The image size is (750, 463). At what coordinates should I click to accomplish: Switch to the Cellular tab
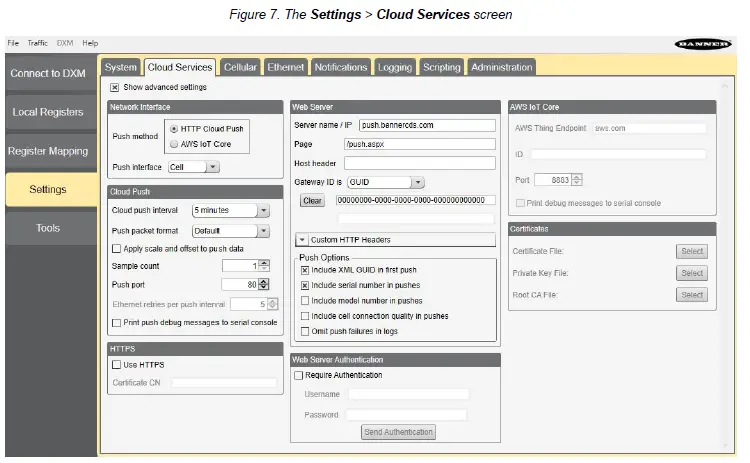tap(240, 67)
